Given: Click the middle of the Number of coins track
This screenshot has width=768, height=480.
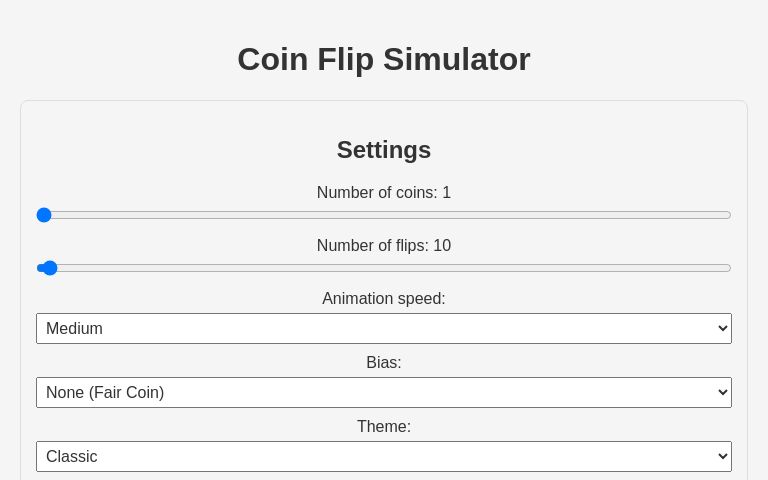Looking at the screenshot, I should coord(384,215).
